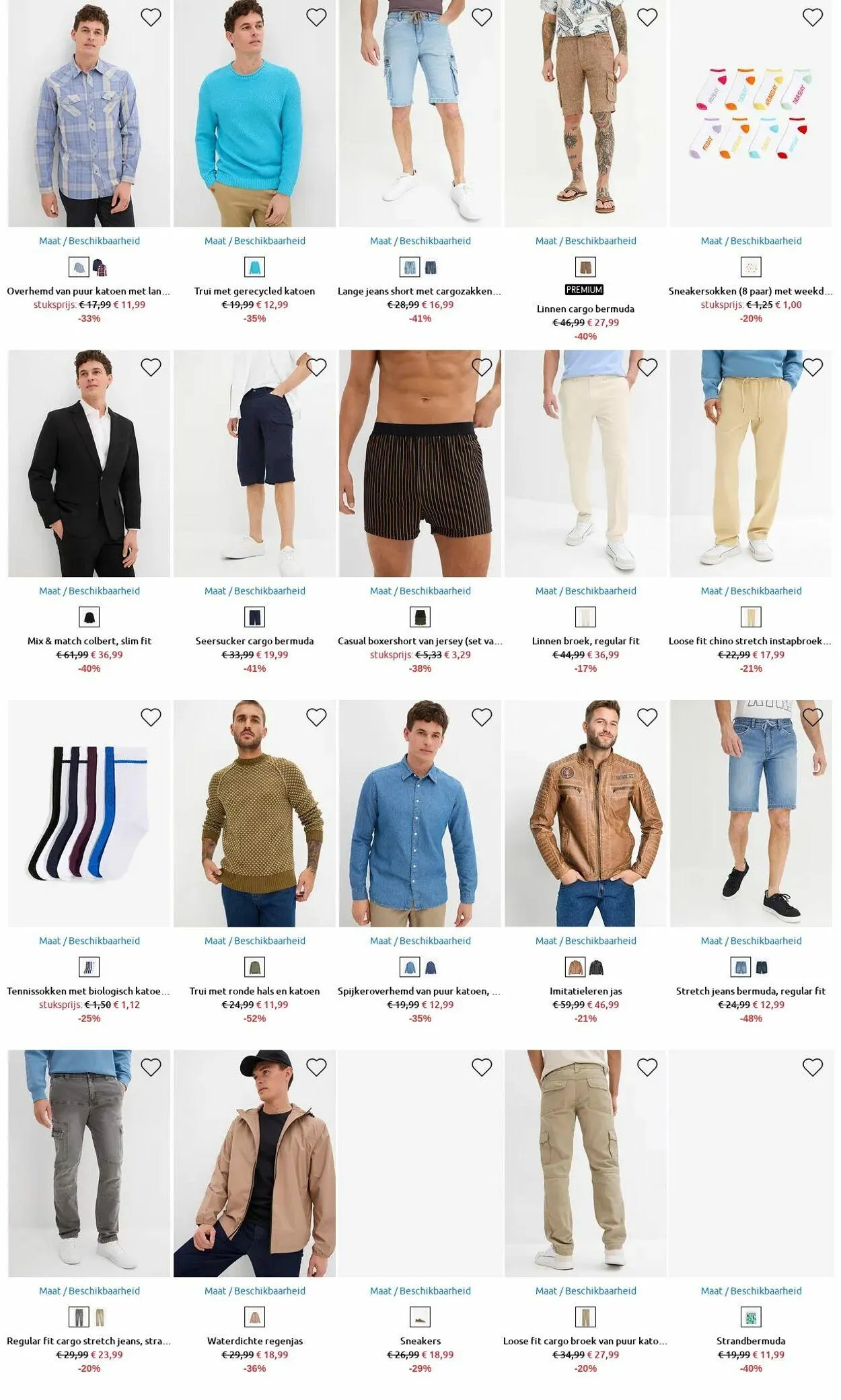Viewport: 841px width, 1400px height.
Task: Add the blue plaid overhemd to wishlist
Action: coord(151,17)
